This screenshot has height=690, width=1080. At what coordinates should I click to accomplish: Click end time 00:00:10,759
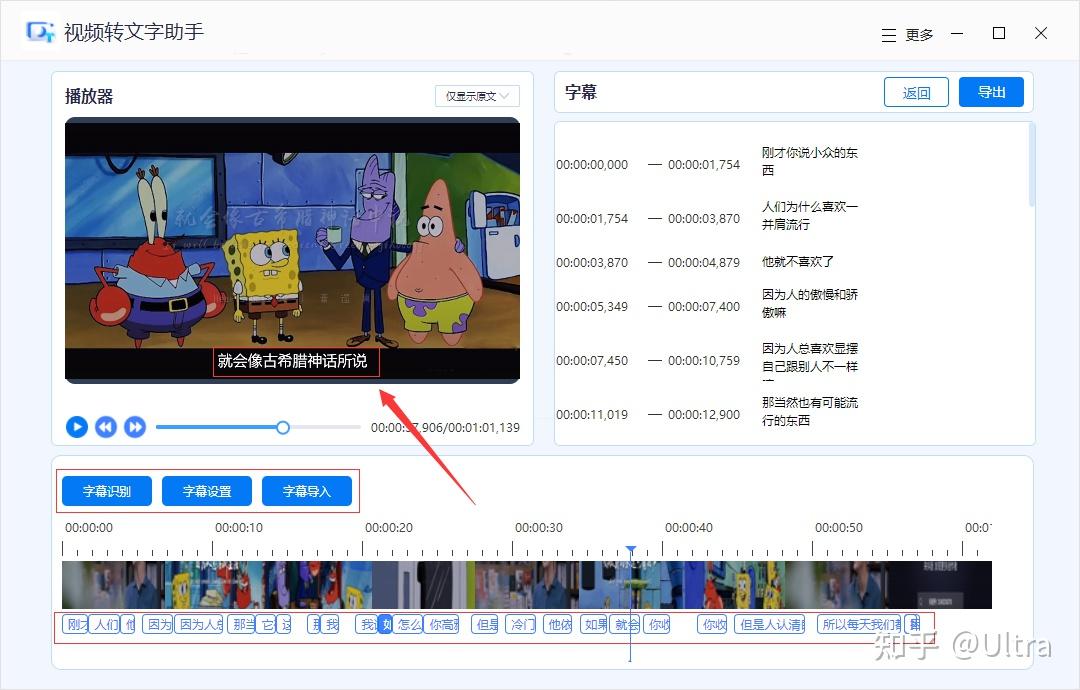[x=704, y=361]
